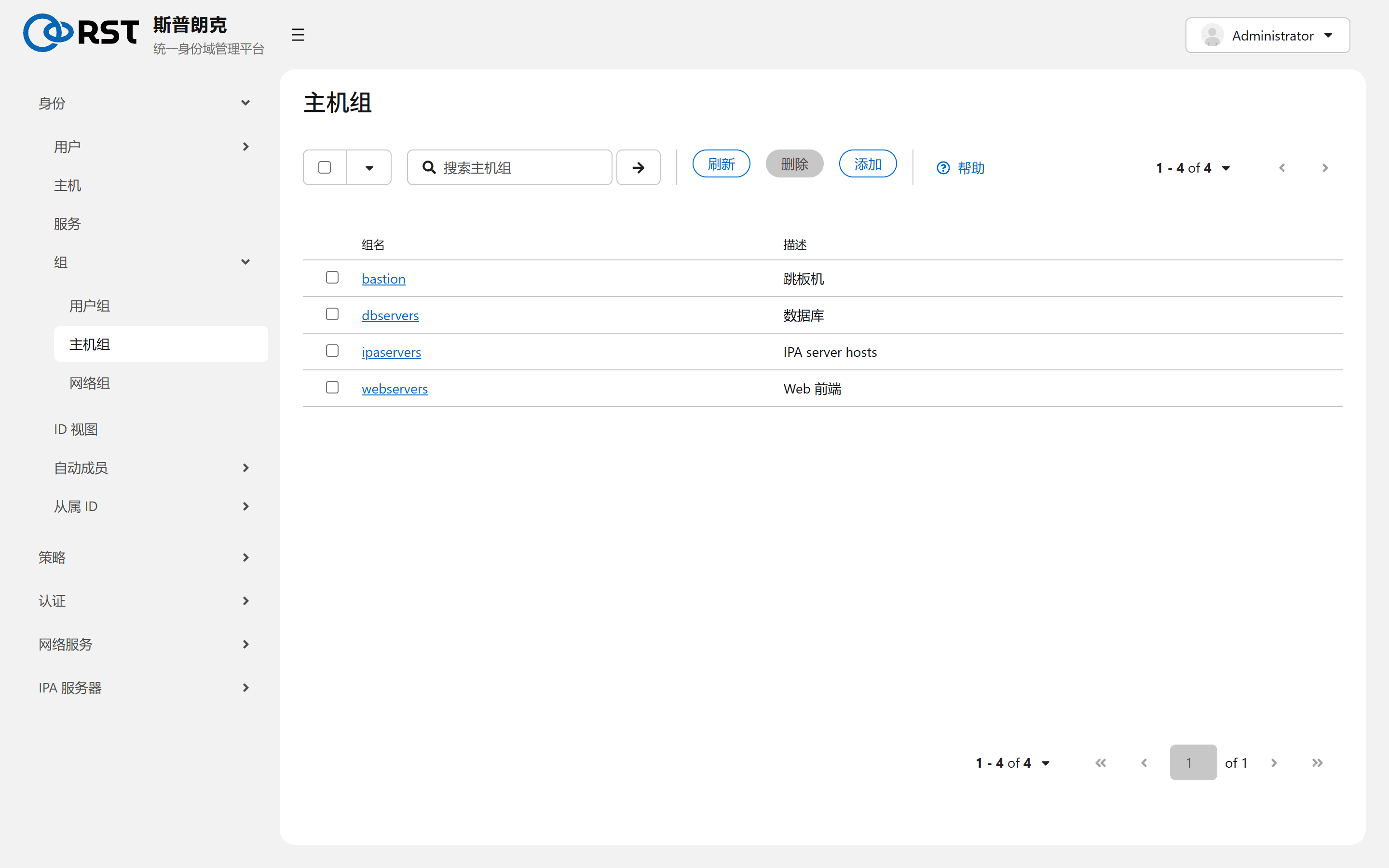This screenshot has width=1389, height=868.
Task: Expand the IPA 服务器 sidebar section
Action: 145,687
